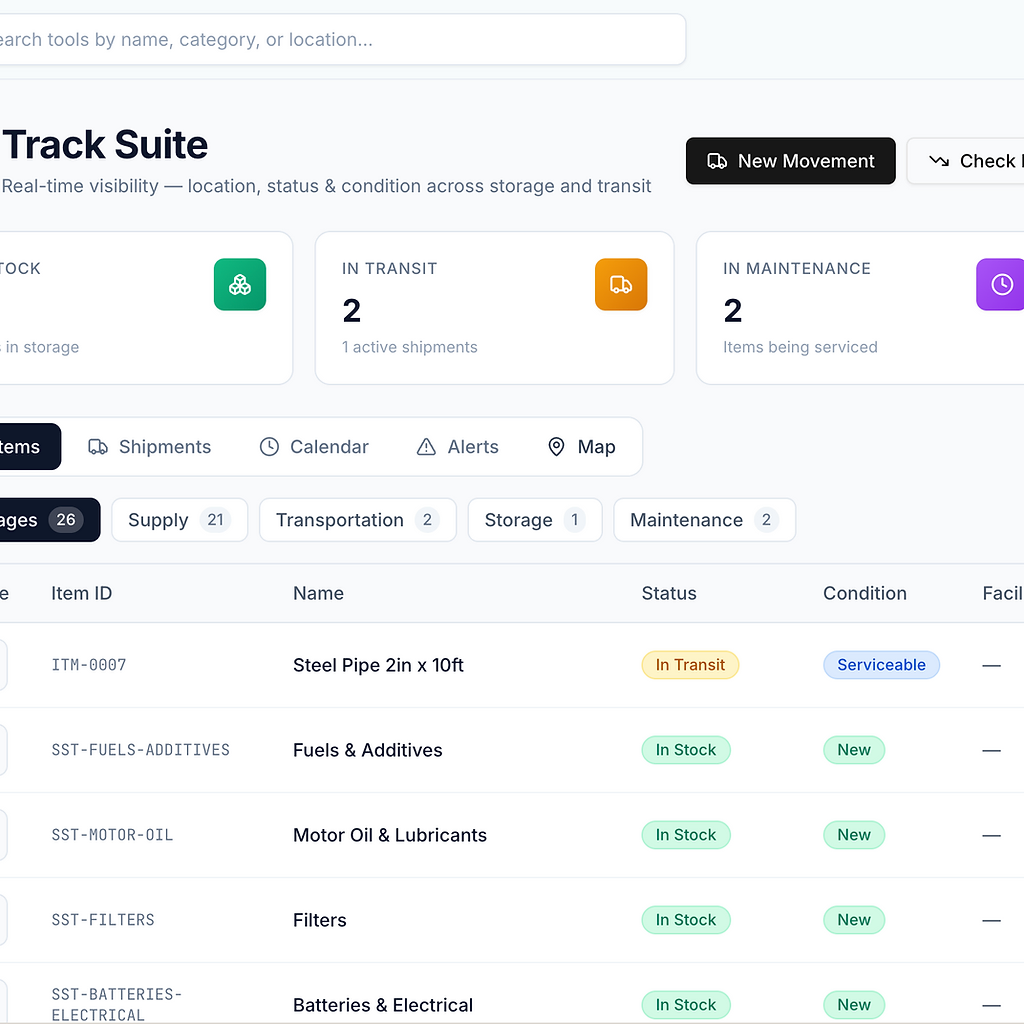Click item ID SST-FILTERS
Image resolution: width=1024 pixels, height=1024 pixels.
click(103, 920)
